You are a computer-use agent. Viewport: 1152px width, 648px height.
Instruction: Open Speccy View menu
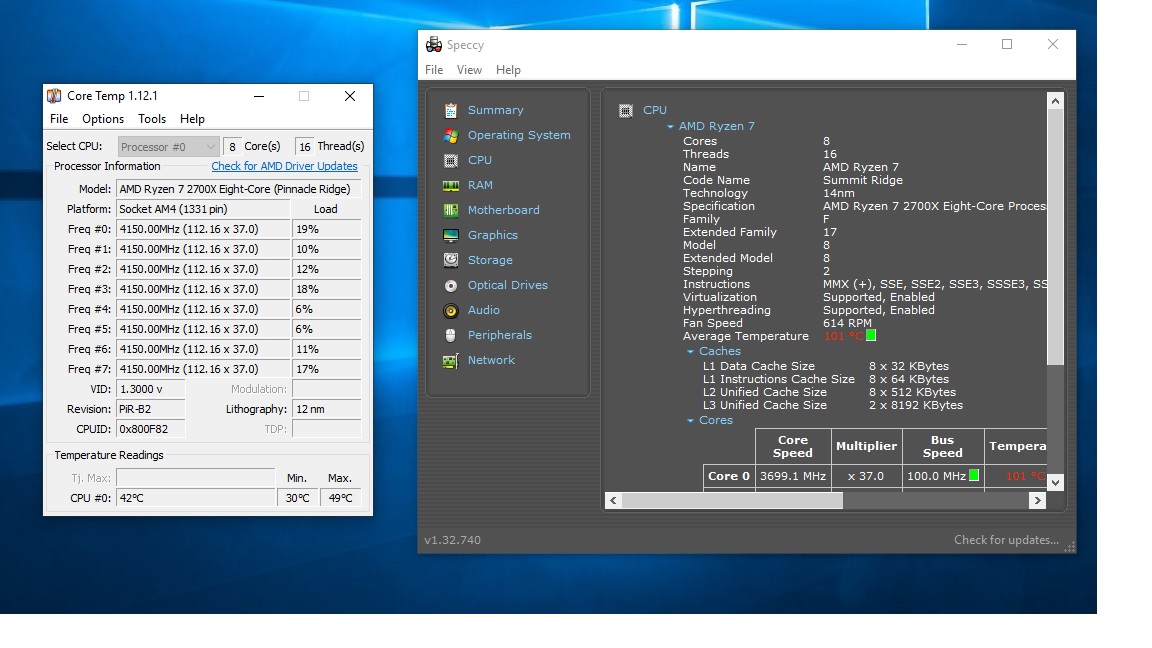point(469,70)
